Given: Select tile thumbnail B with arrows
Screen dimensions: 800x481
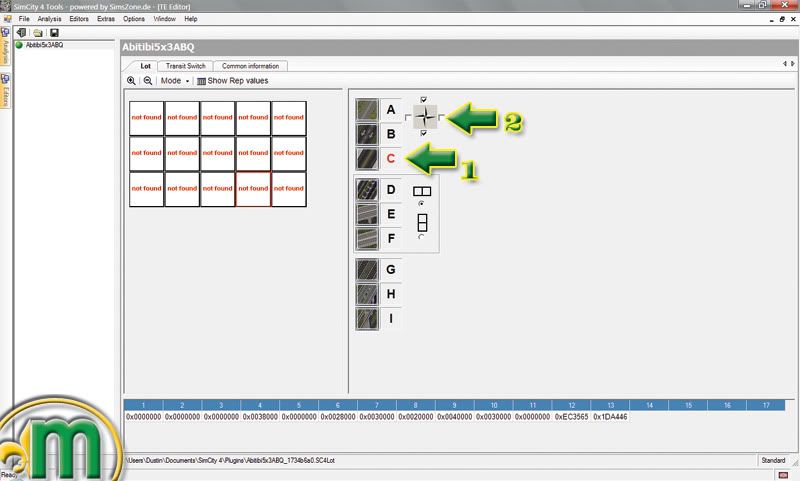Looking at the screenshot, I should [x=367, y=134].
